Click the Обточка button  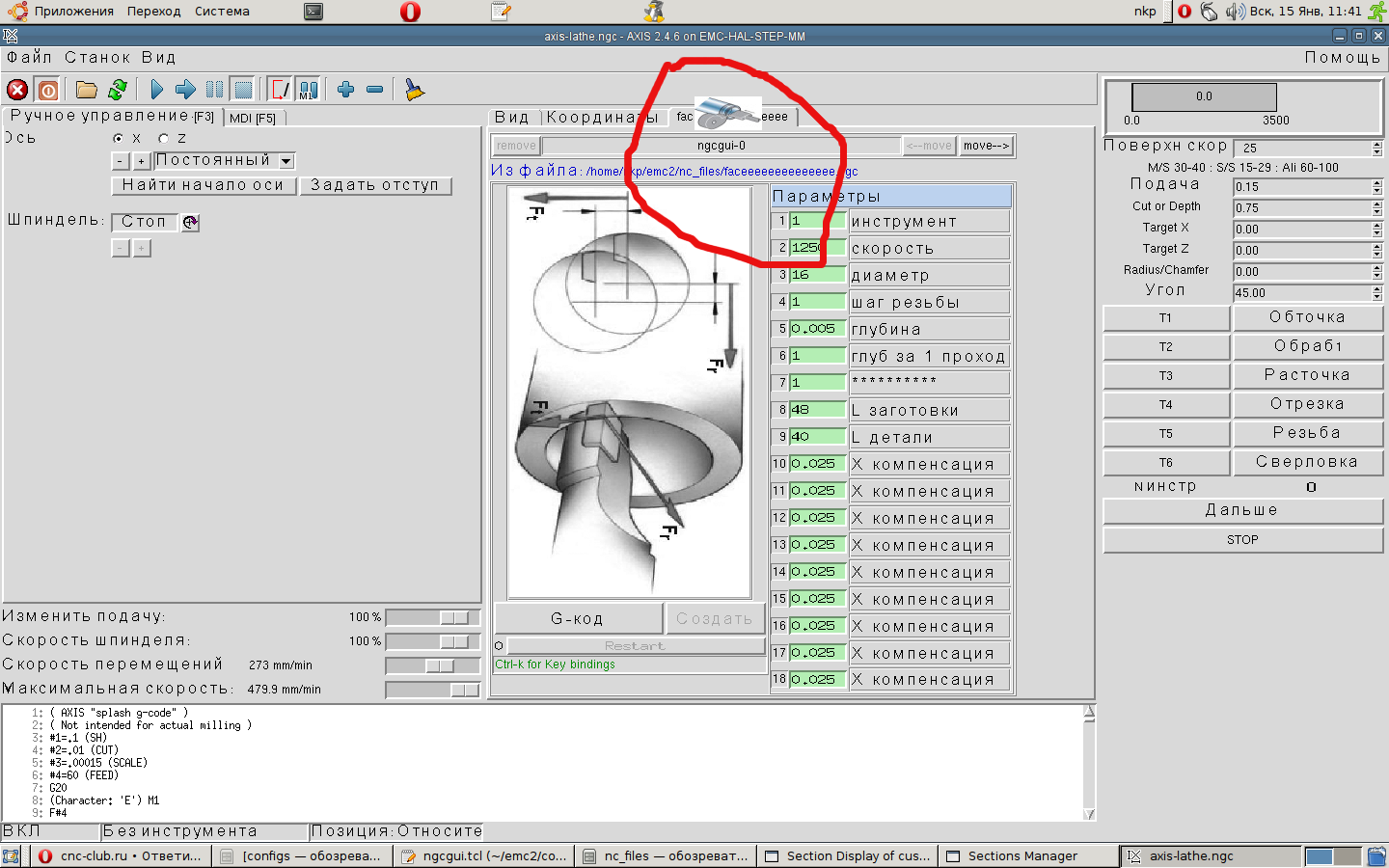1308,317
